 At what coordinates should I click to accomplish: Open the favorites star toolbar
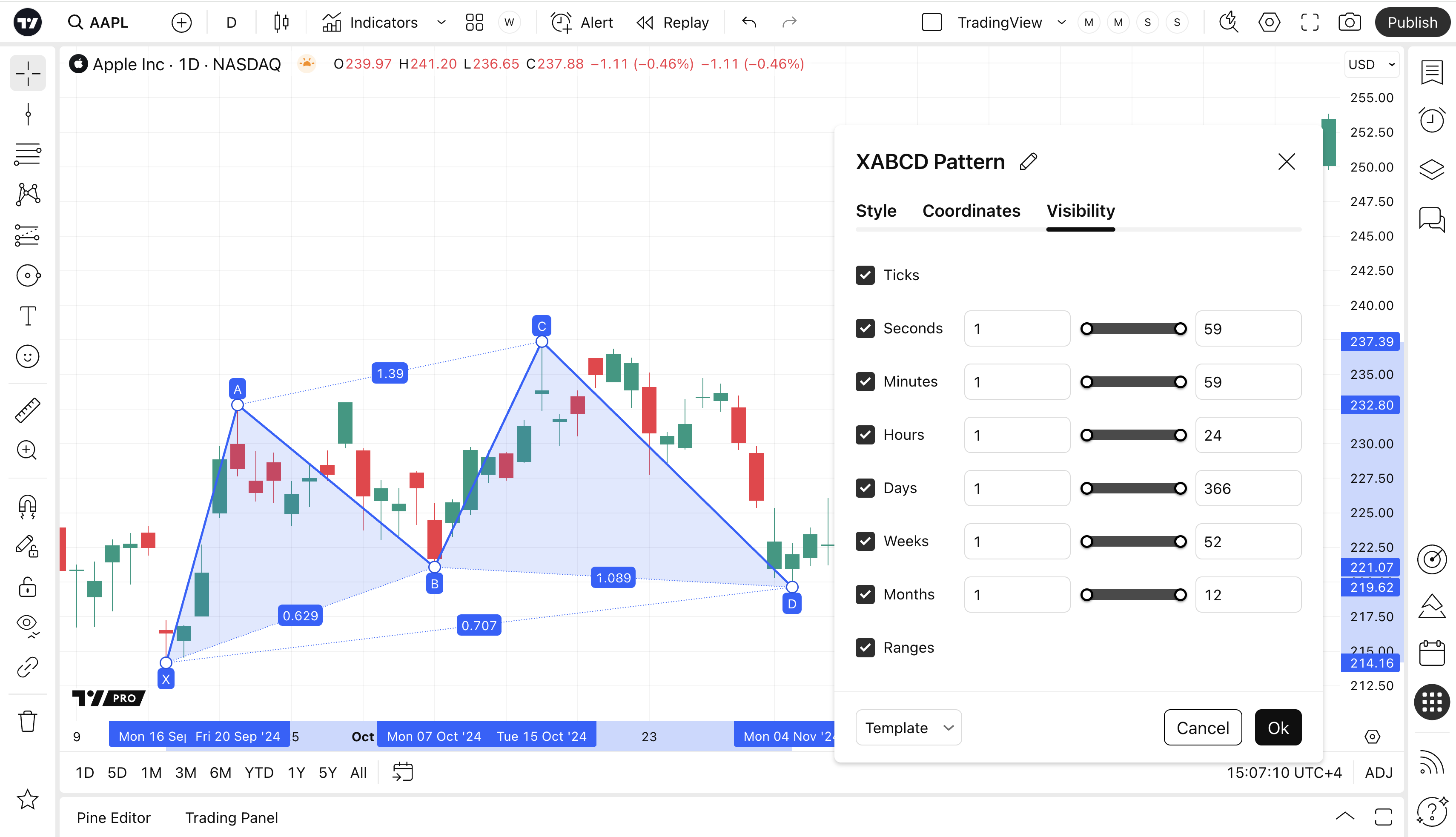pos(28,799)
